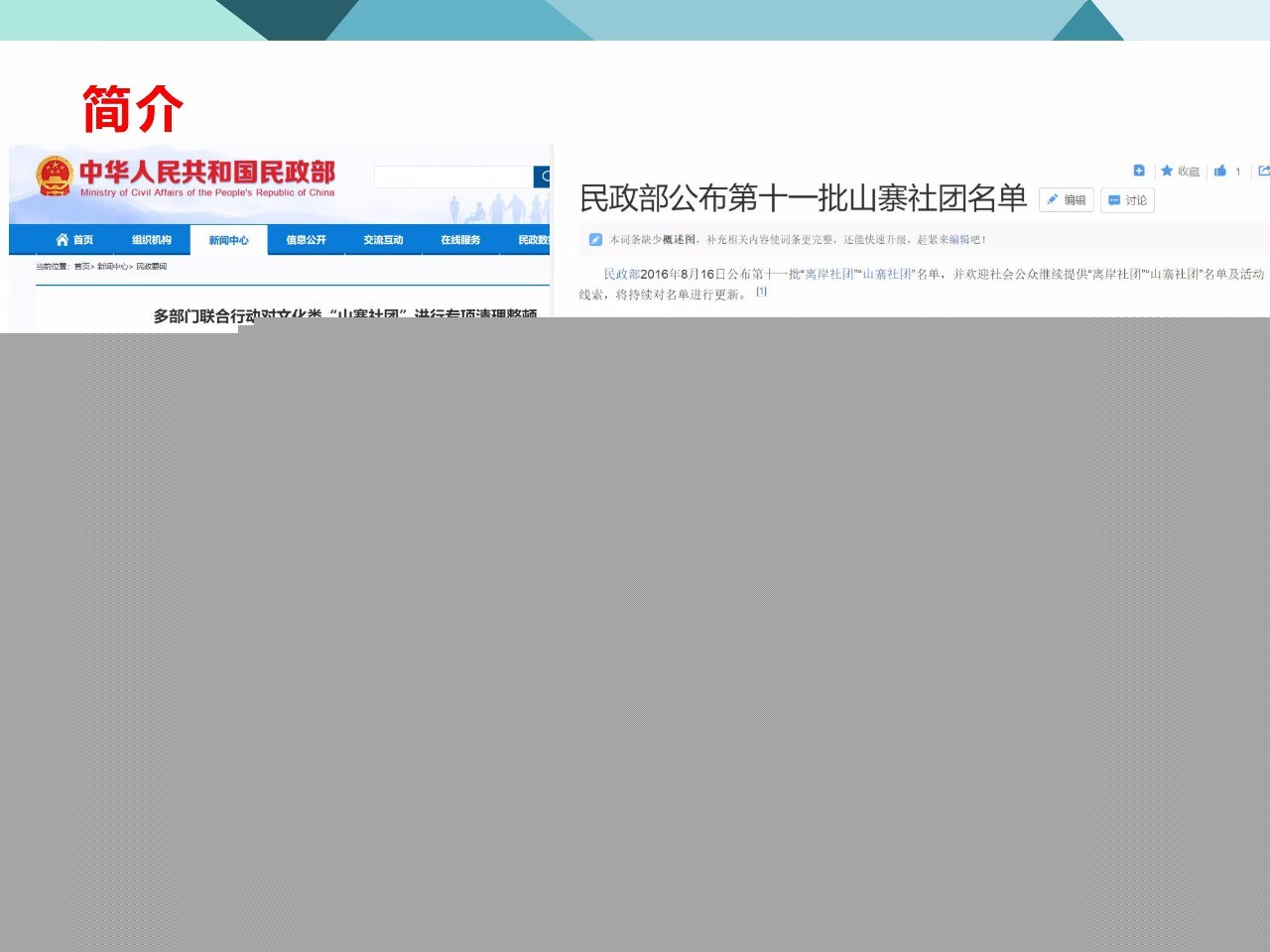Open the first 离岸社团 hyperlink
The image size is (1270, 952).
pyautogui.click(x=828, y=274)
